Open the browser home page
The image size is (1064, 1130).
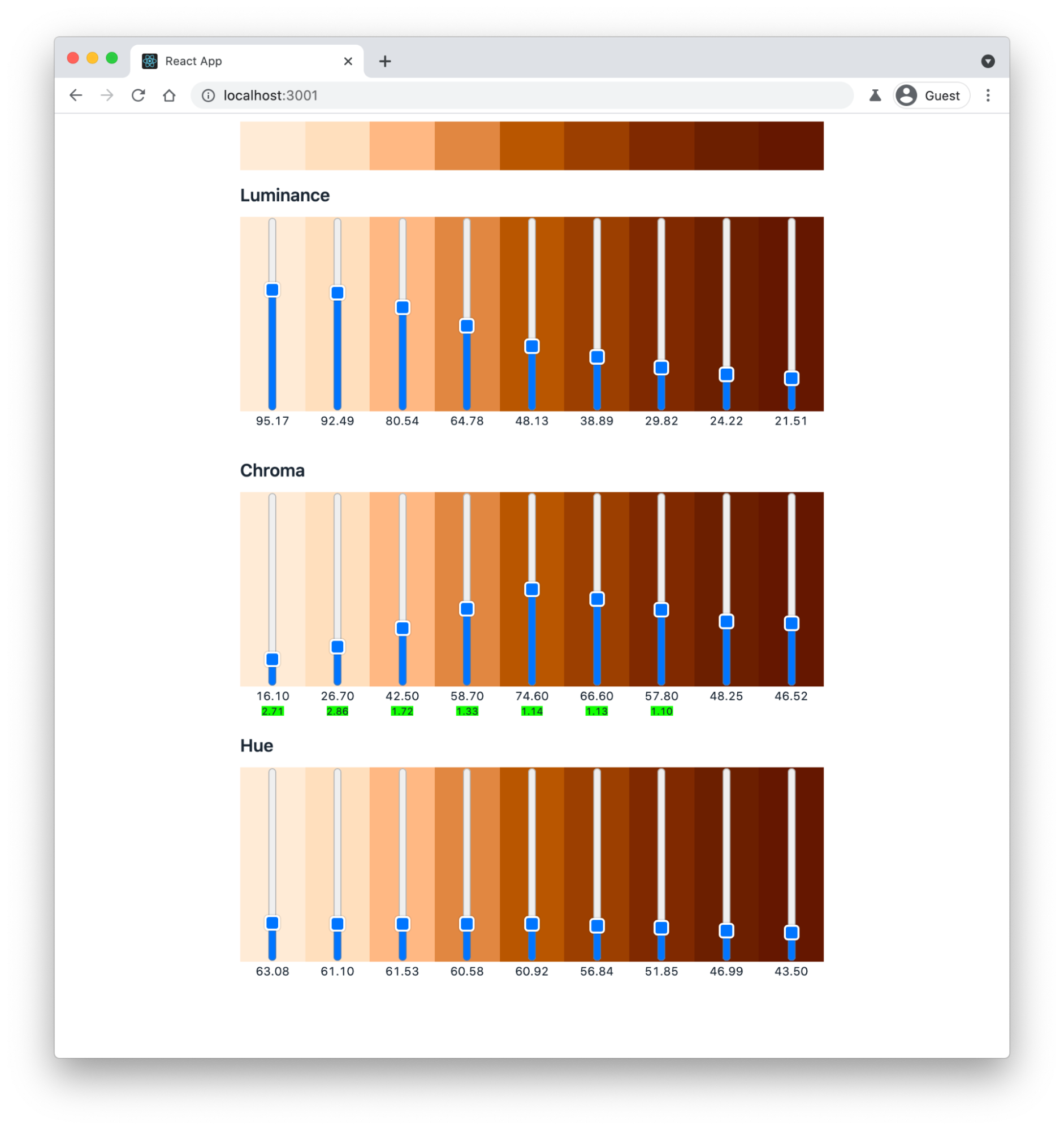pyautogui.click(x=169, y=96)
